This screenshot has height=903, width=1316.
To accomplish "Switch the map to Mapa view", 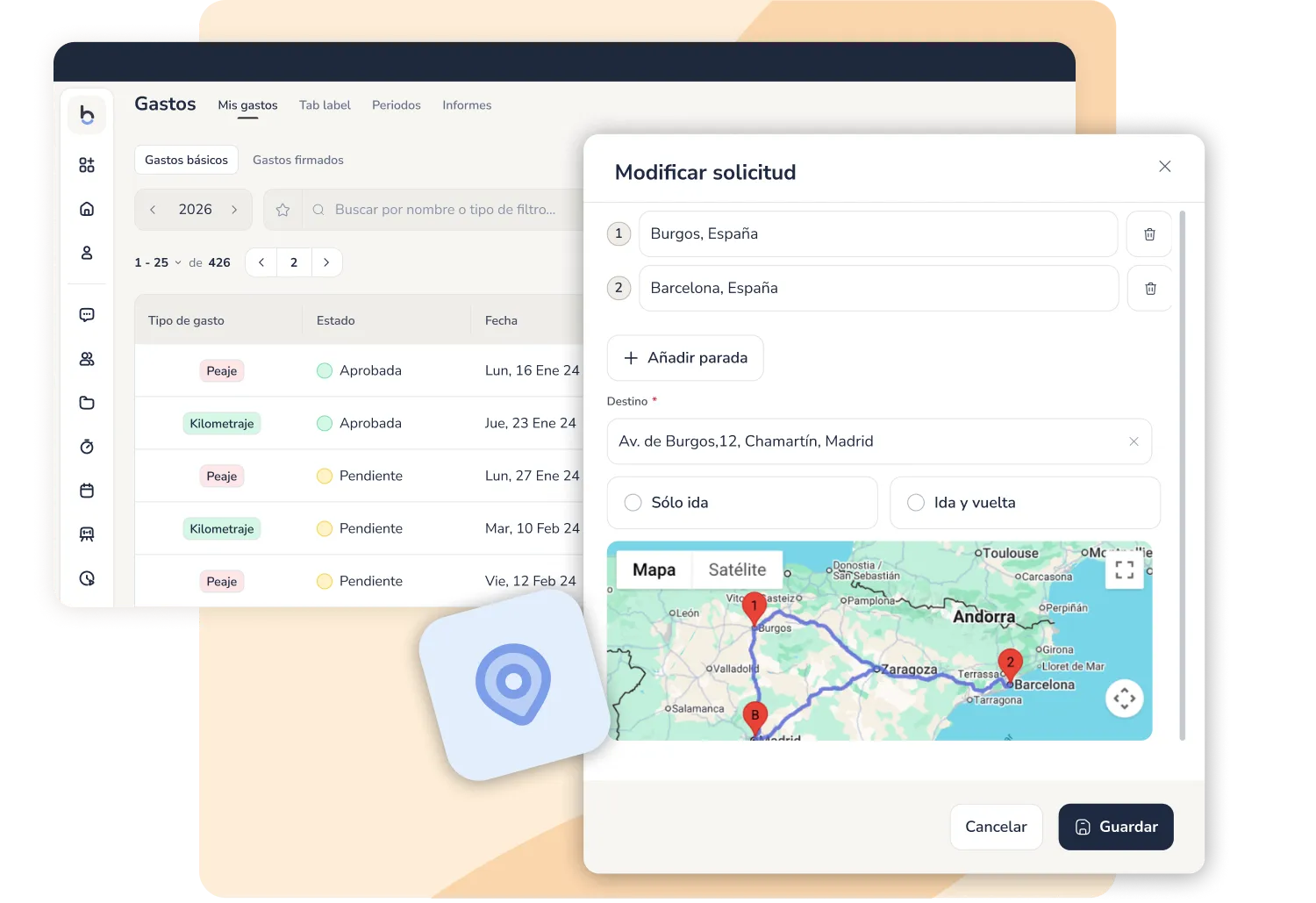I will [654, 570].
